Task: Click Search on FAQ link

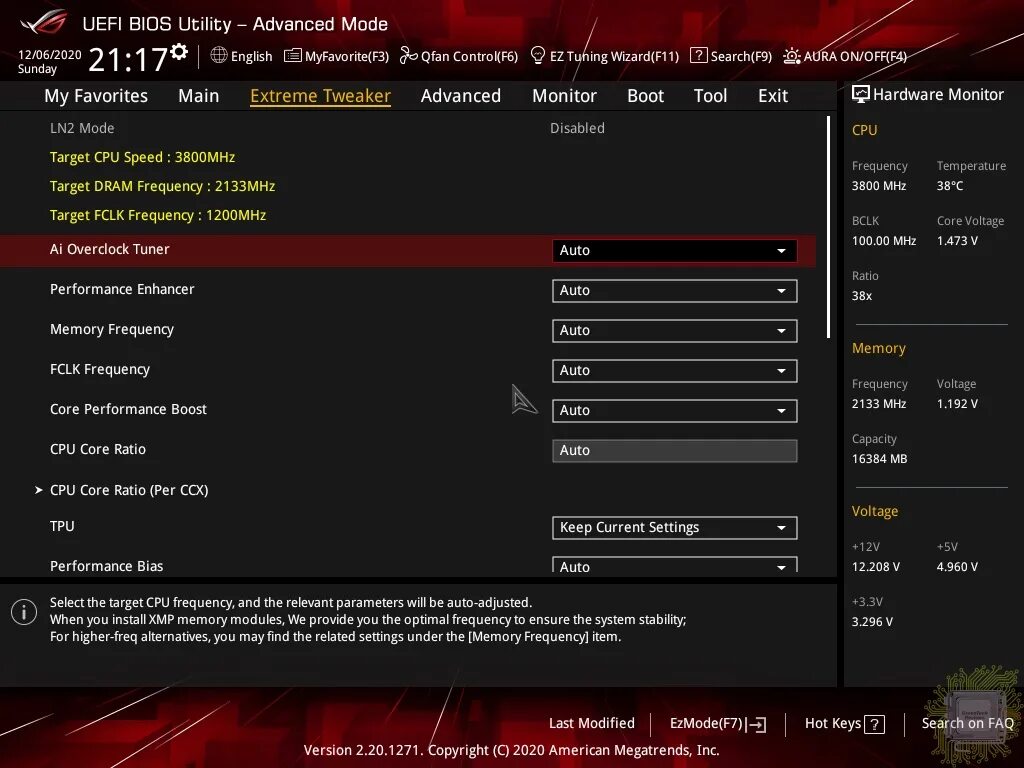Action: pyautogui.click(x=967, y=724)
